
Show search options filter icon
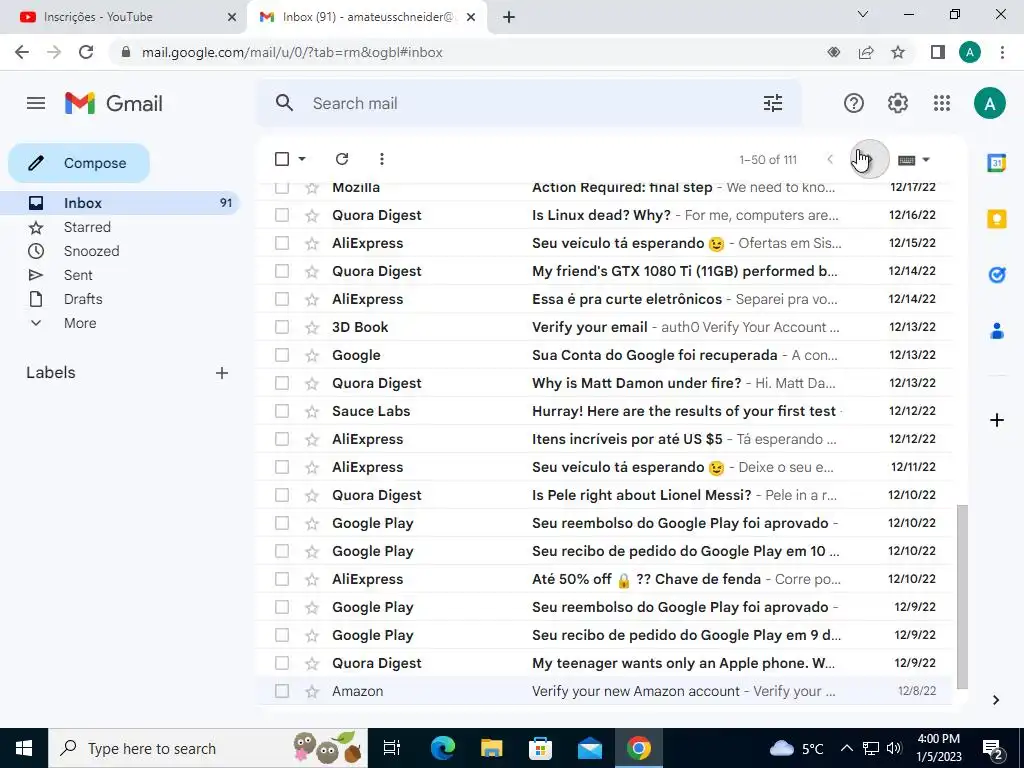(773, 103)
